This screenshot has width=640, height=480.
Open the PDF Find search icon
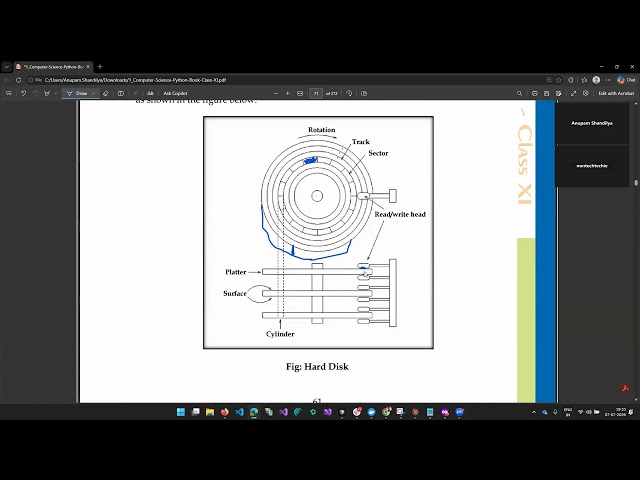[x=519, y=93]
